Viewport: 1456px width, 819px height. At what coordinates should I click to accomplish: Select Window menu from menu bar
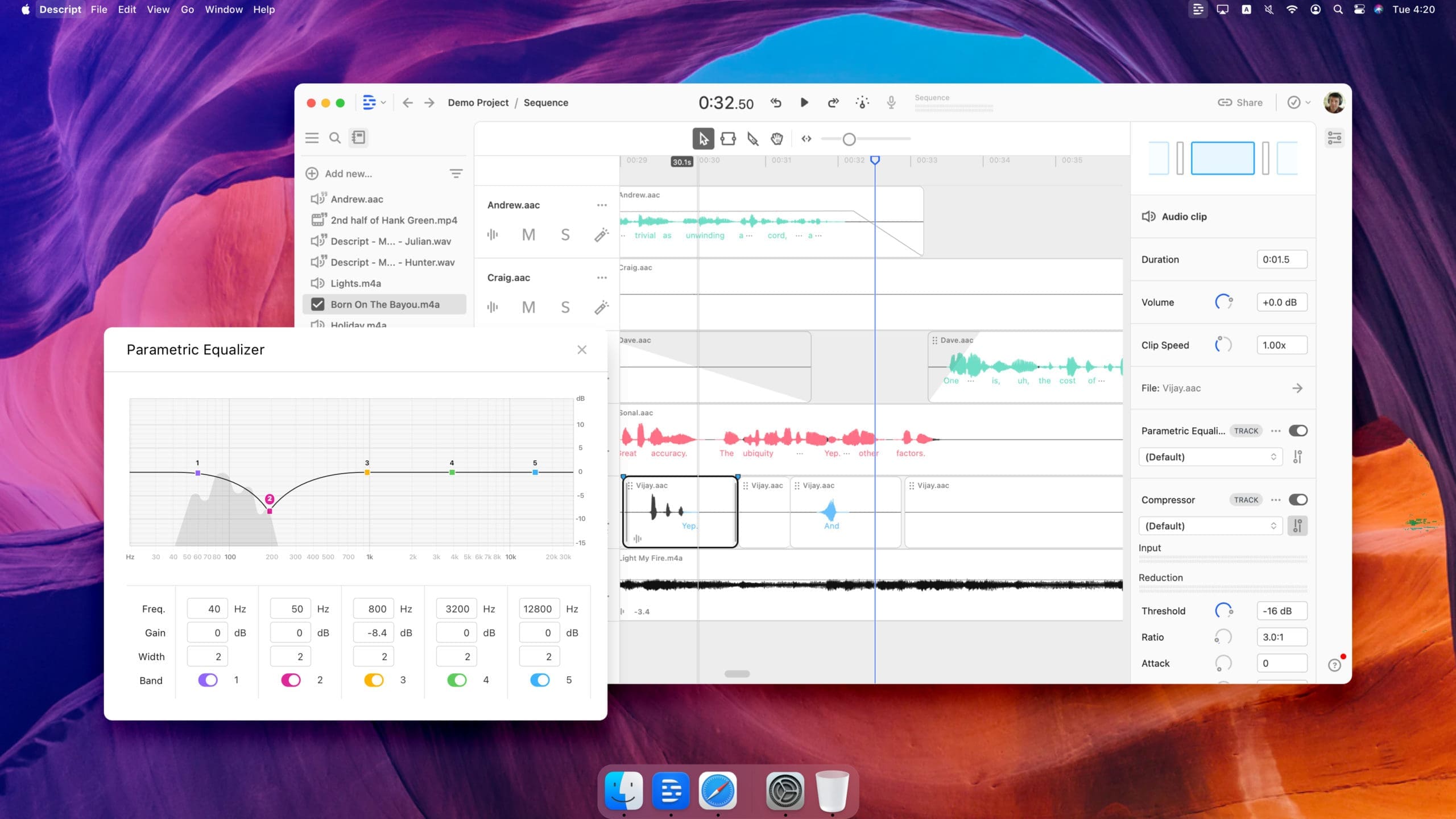point(224,9)
